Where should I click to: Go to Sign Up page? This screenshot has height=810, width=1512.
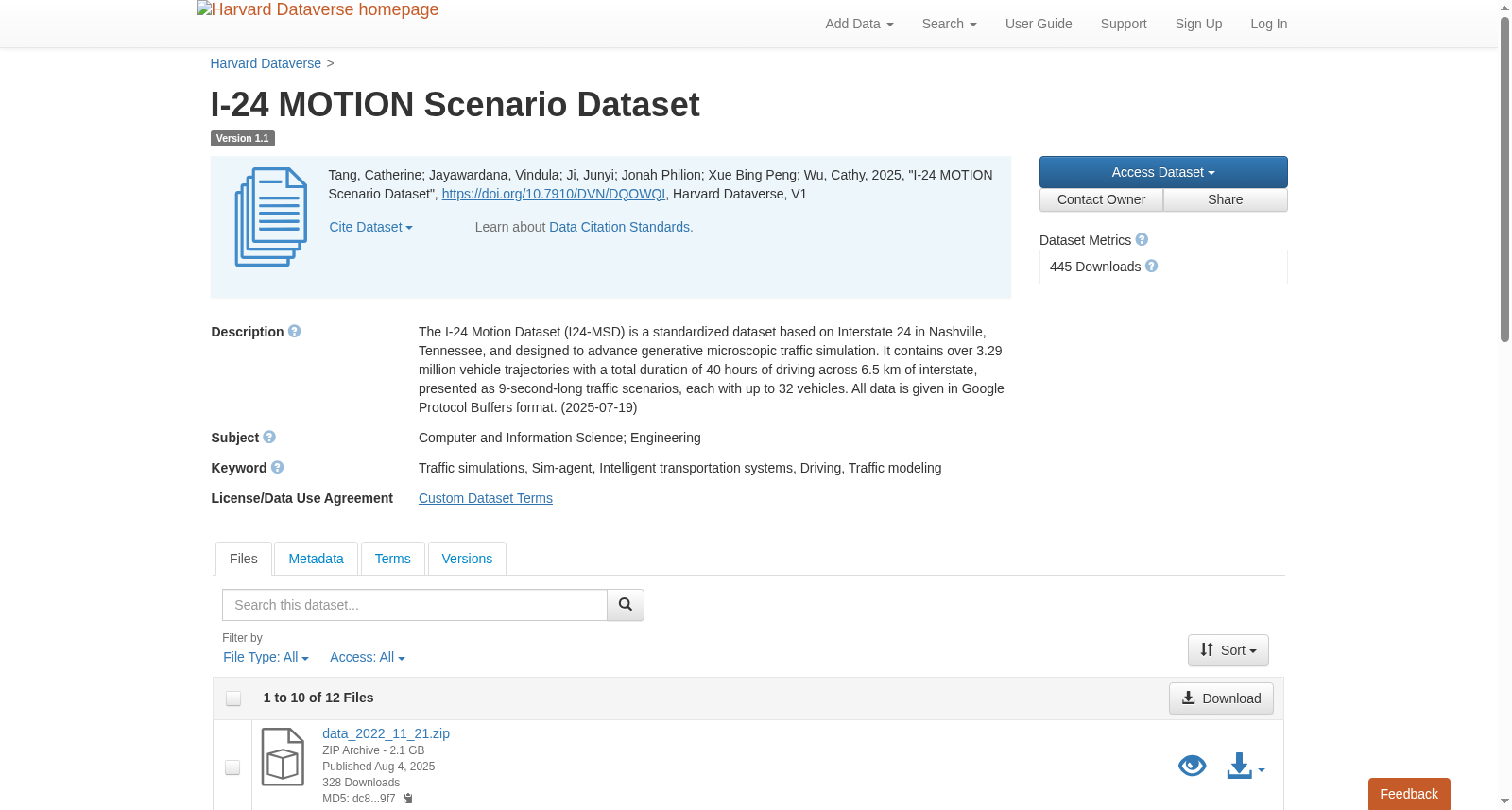[x=1198, y=24]
